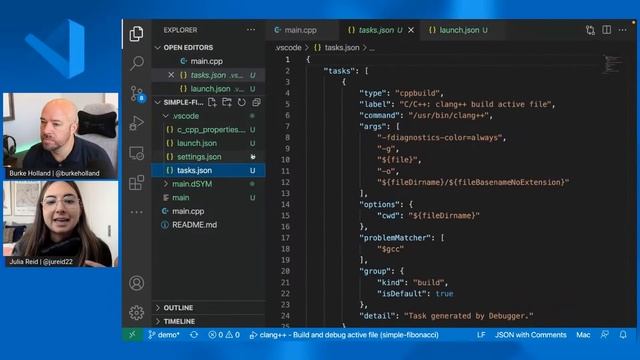Expand the Timeline section
The image size is (640, 360).
pyautogui.click(x=208, y=321)
